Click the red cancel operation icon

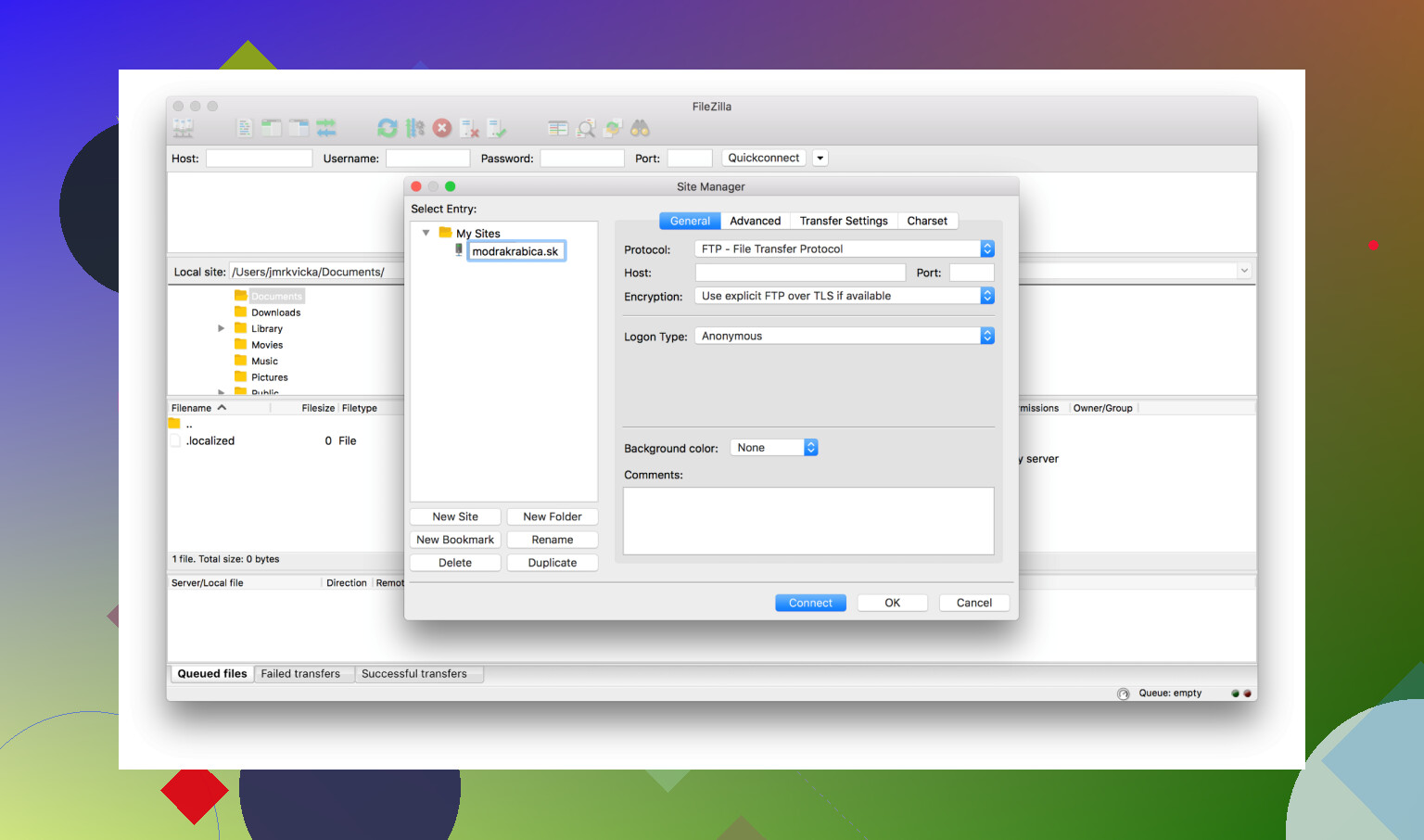442,129
